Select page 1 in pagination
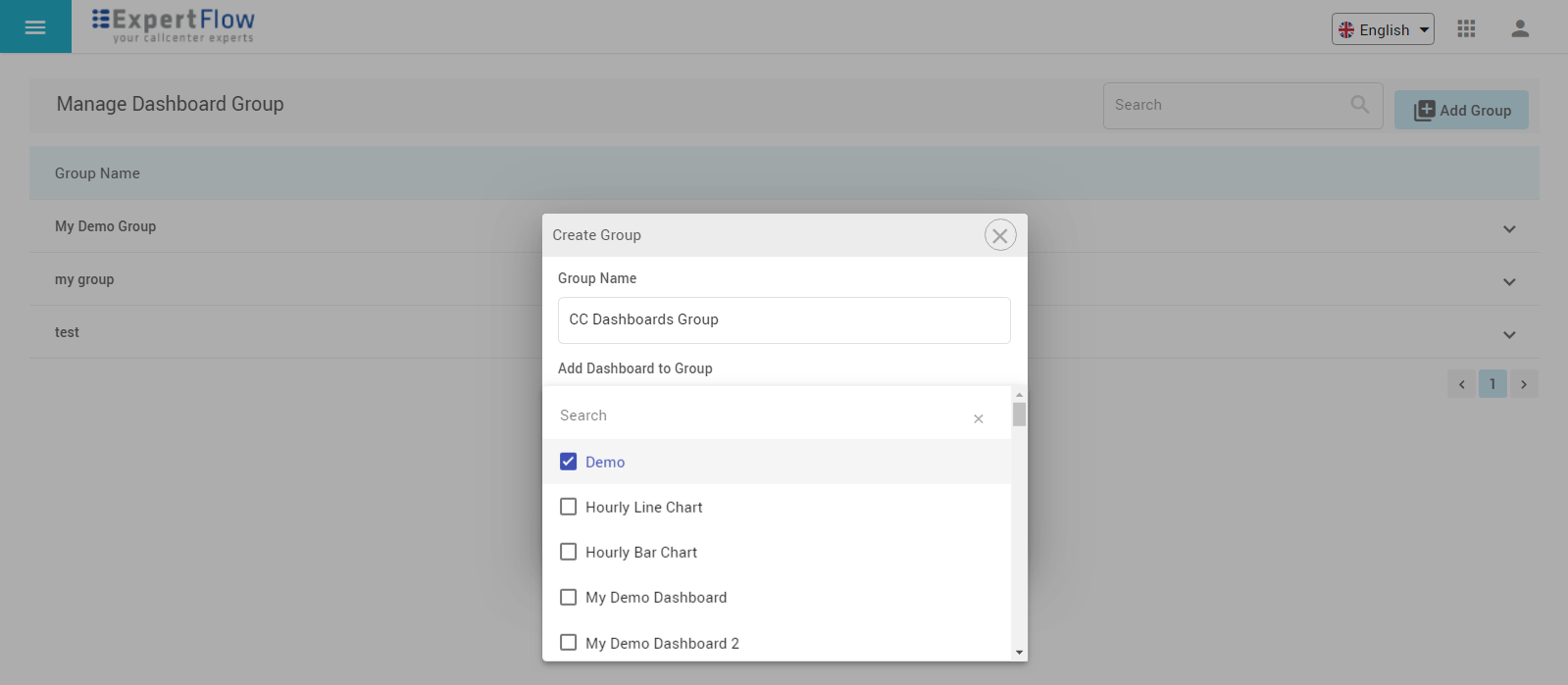 [1492, 384]
